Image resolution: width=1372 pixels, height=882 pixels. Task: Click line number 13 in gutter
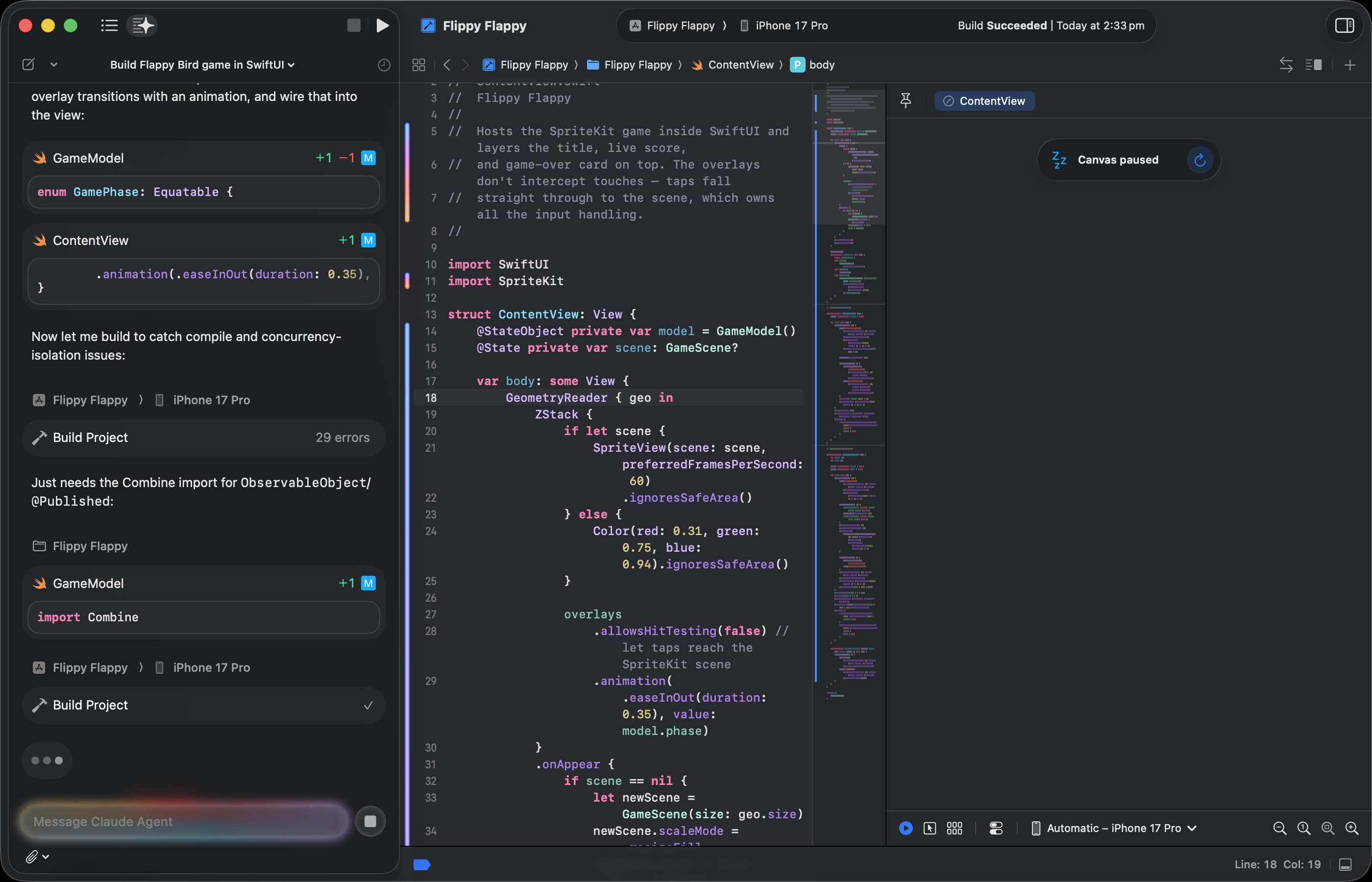pos(431,314)
